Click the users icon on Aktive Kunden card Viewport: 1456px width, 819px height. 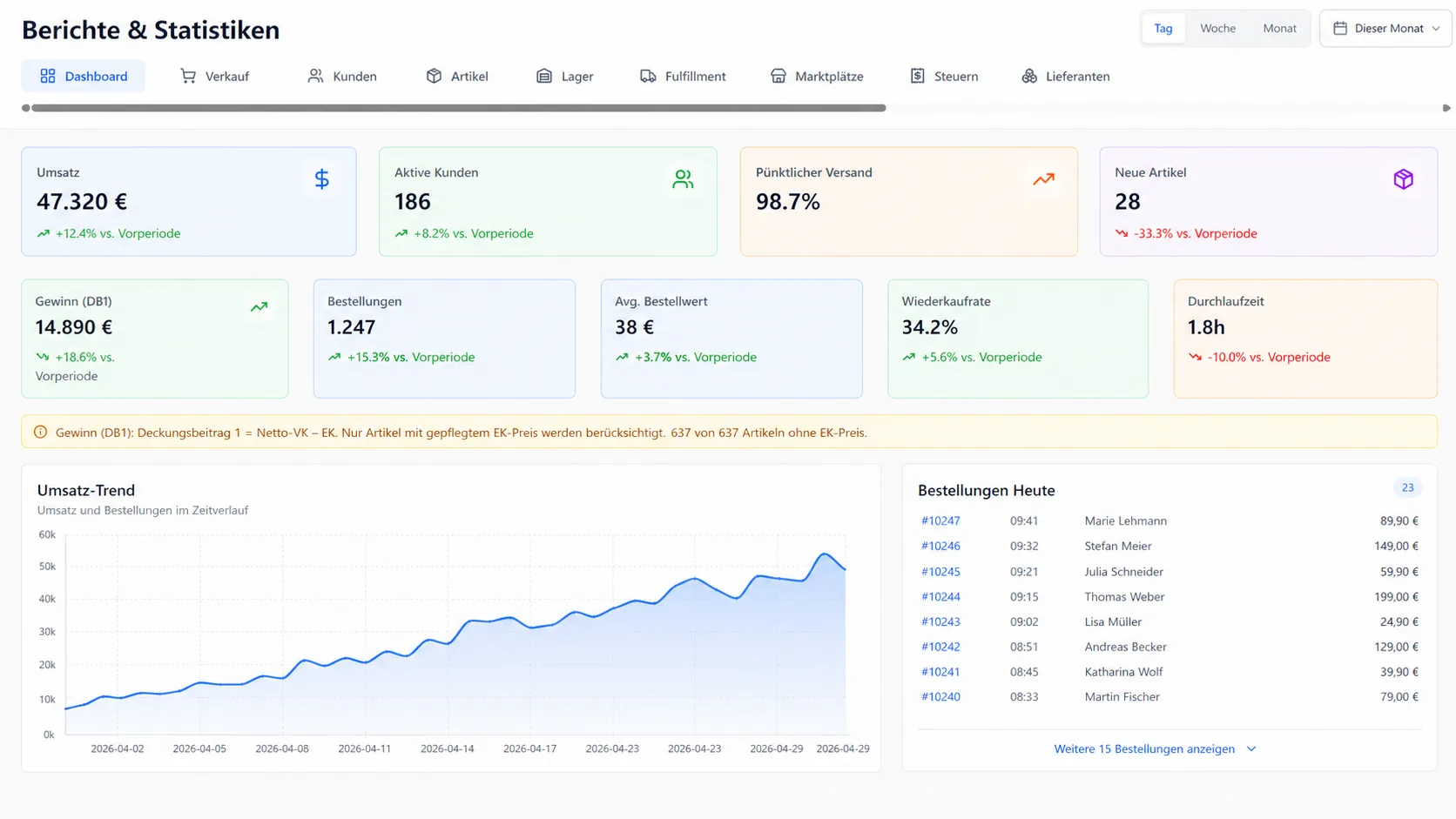click(x=683, y=179)
